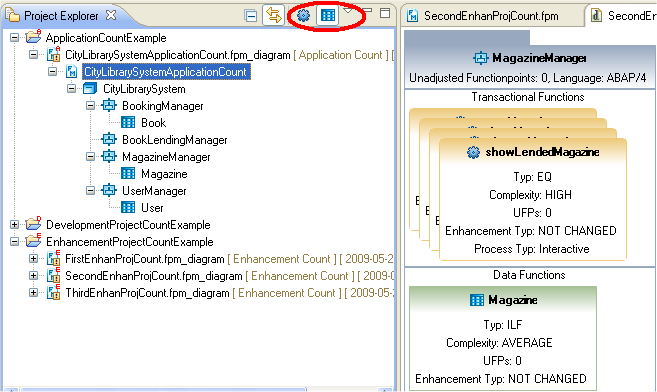The width and height of the screenshot is (657, 392).
Task: Click the SecondEnhanProjCount.fpm tab icon
Action: [x=413, y=16]
